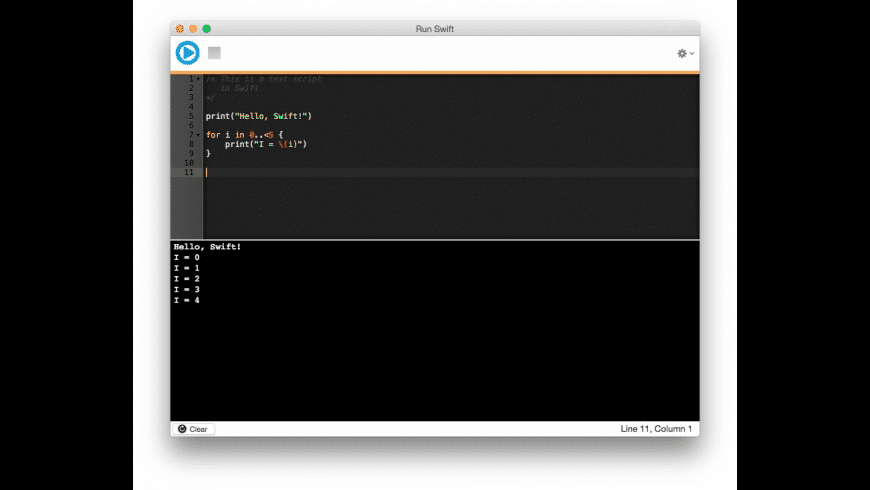
Task: Click the 'I = 4' console output line
Action: click(x=186, y=300)
